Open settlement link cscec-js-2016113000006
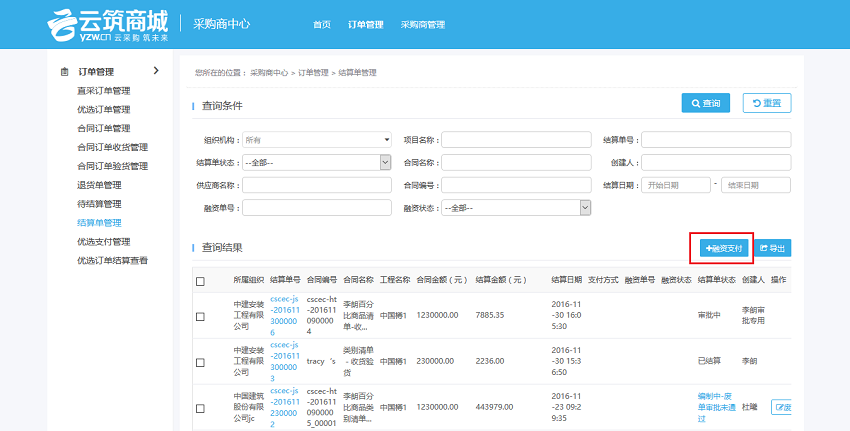Image resolution: width=850 pixels, height=431 pixels. [285, 316]
